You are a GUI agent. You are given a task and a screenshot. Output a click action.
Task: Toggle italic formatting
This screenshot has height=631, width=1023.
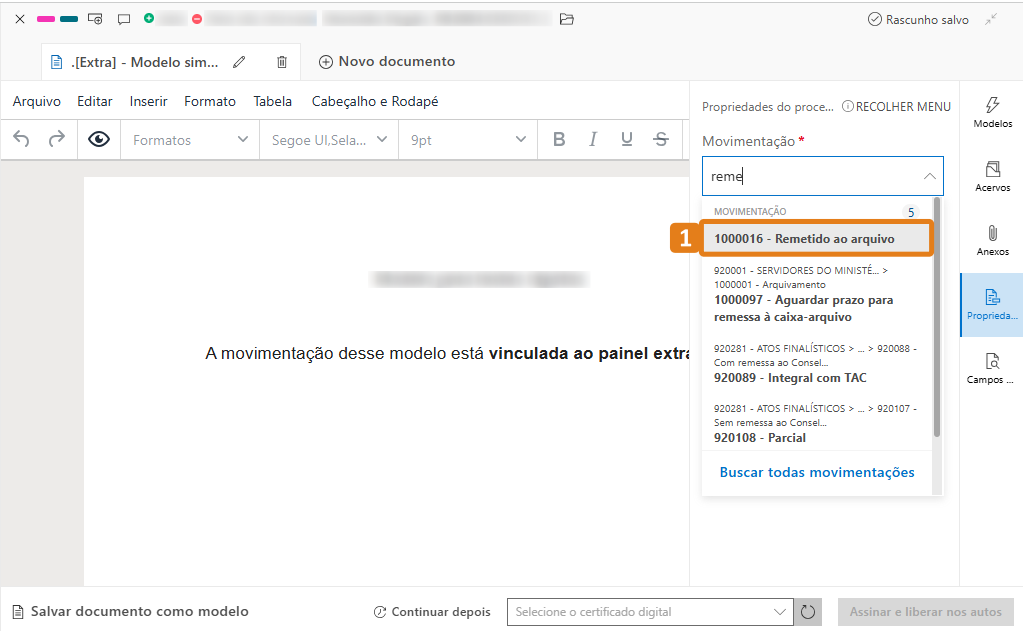pos(593,140)
